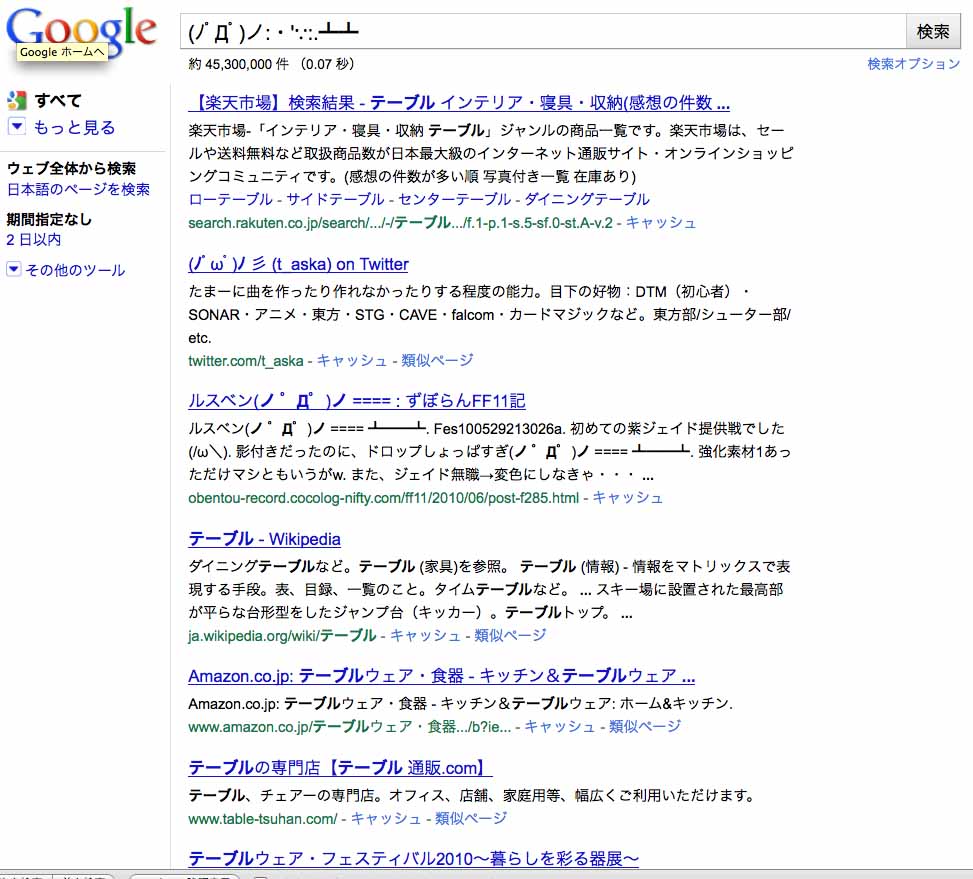Click ja.wikipedia.org/wiki/テーブル URL text
This screenshot has width=973, height=879.
[x=282, y=635]
